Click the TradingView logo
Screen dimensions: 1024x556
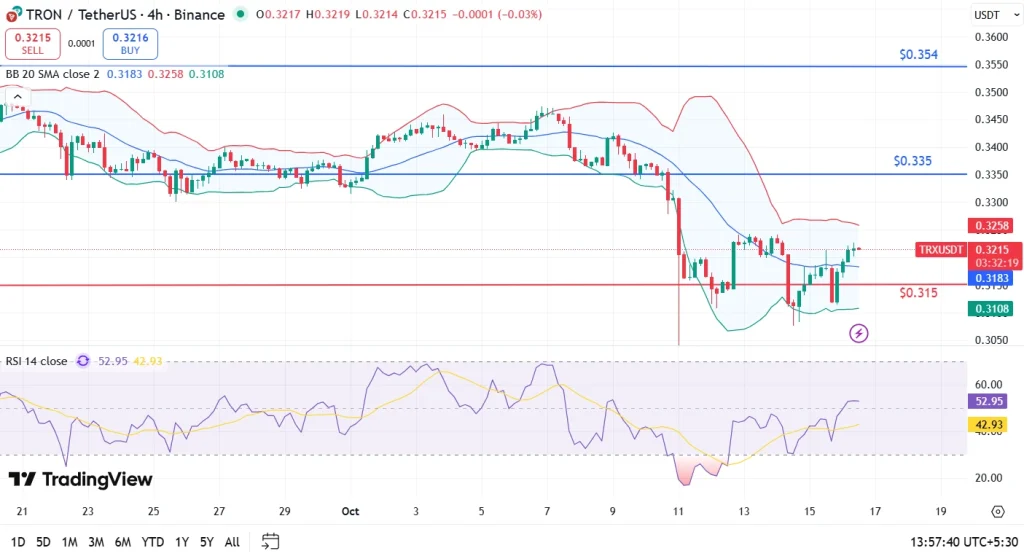click(81, 479)
